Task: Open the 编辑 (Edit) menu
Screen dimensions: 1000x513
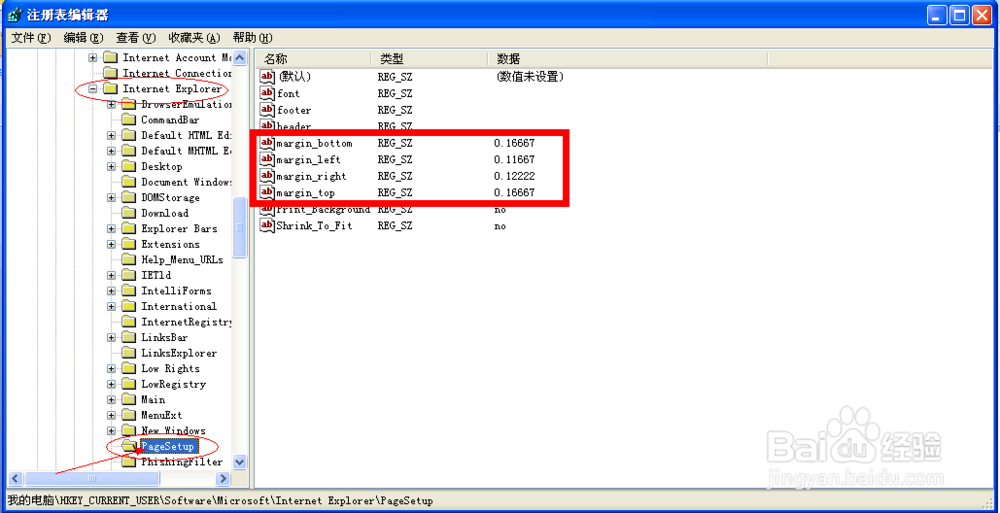Action: pyautogui.click(x=83, y=38)
